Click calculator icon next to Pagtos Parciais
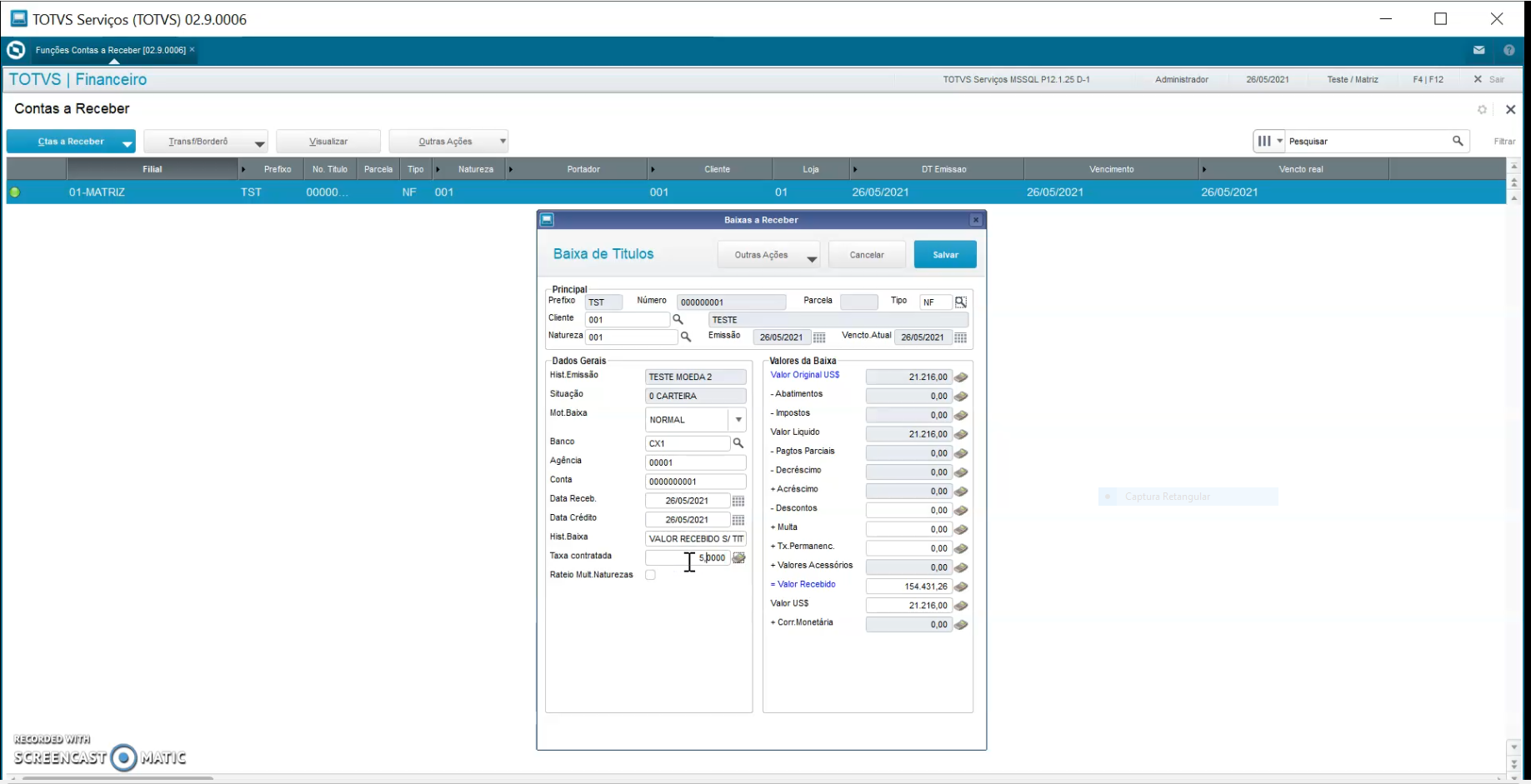This screenshot has height=784, width=1531. [x=961, y=453]
